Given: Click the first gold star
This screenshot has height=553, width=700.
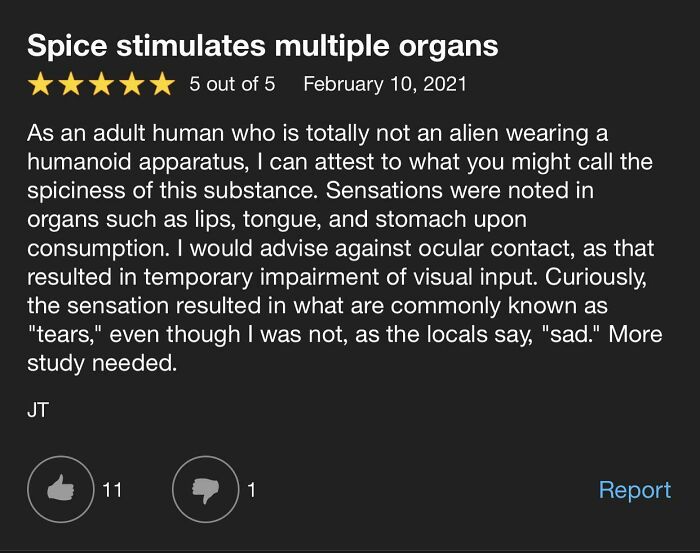Looking at the screenshot, I should [42, 84].
